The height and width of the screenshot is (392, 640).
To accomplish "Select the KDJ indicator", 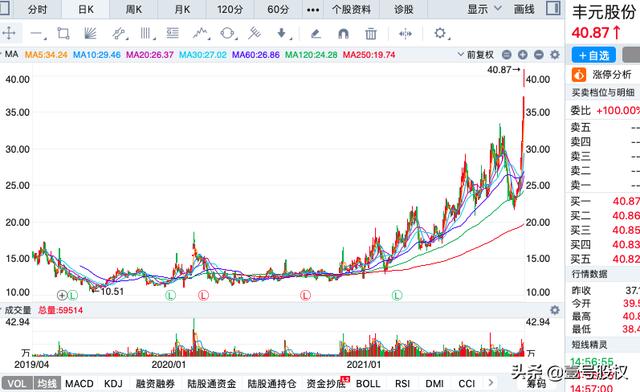I will tap(113, 383).
